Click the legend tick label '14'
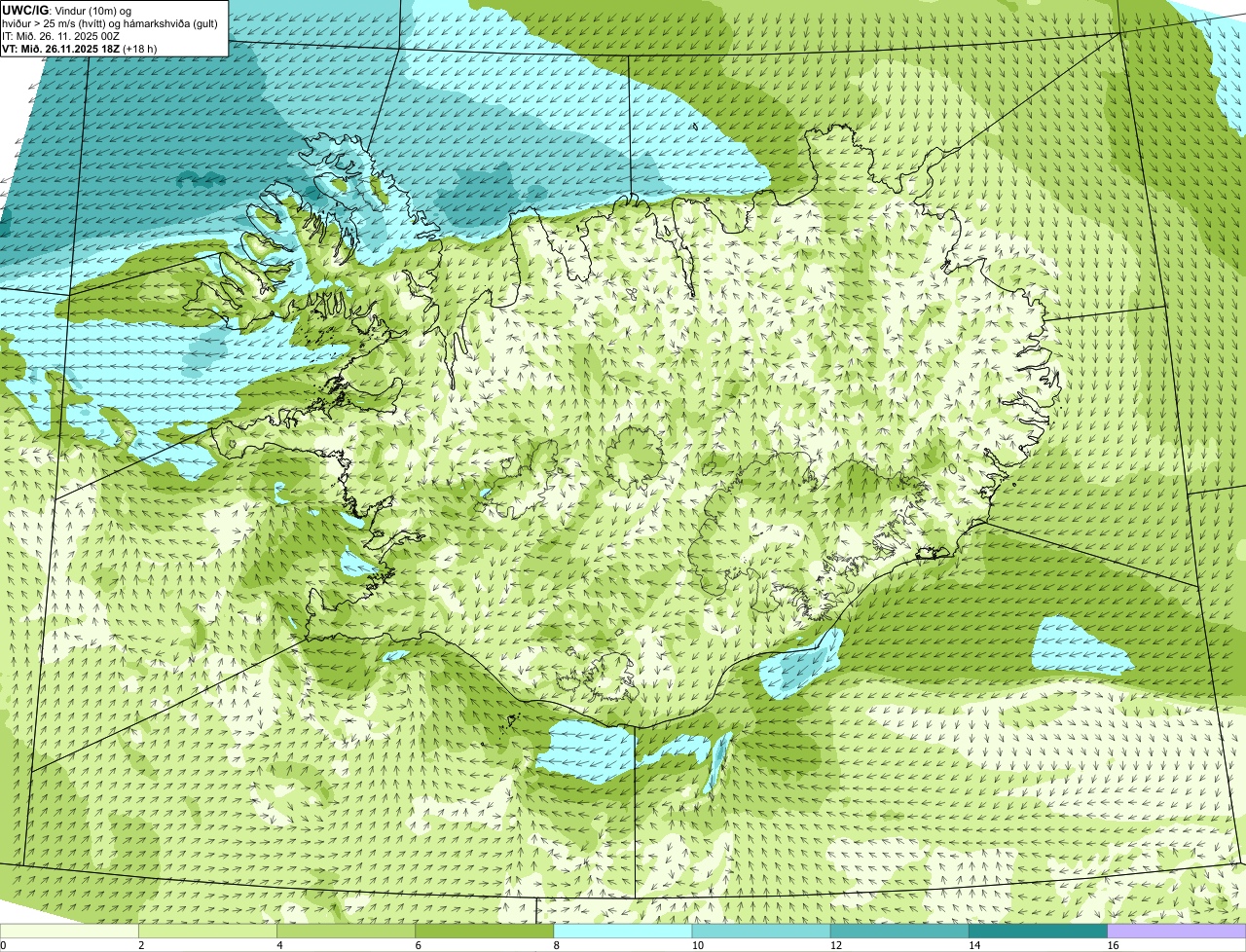Screen dimensions: 1246x952 (973, 945)
